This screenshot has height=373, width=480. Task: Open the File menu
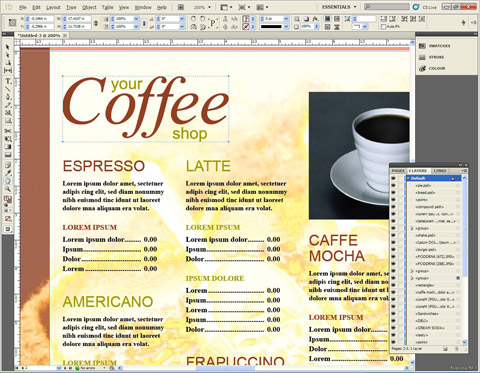tap(23, 7)
